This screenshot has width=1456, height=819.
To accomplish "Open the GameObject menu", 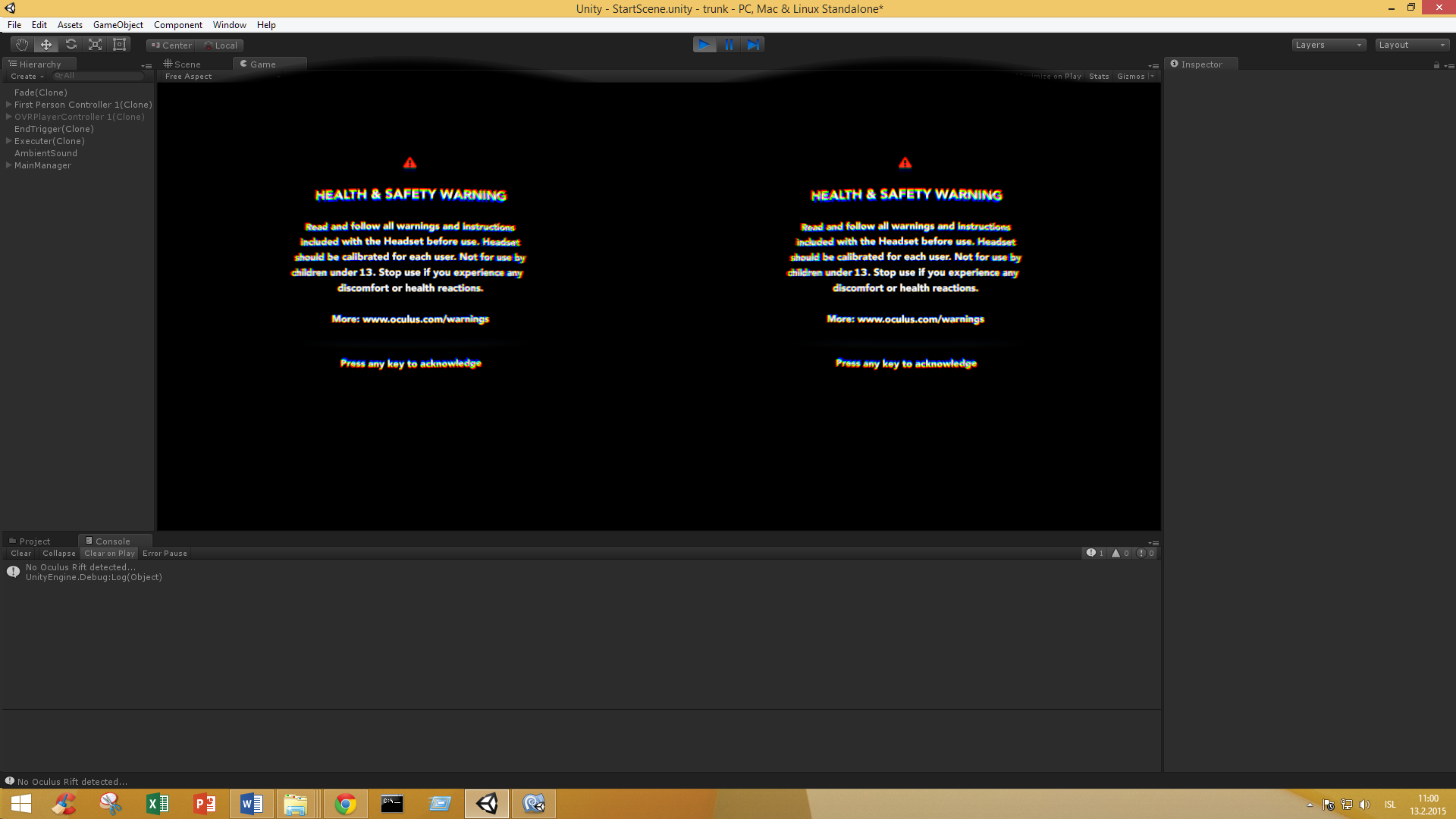I will click(118, 25).
